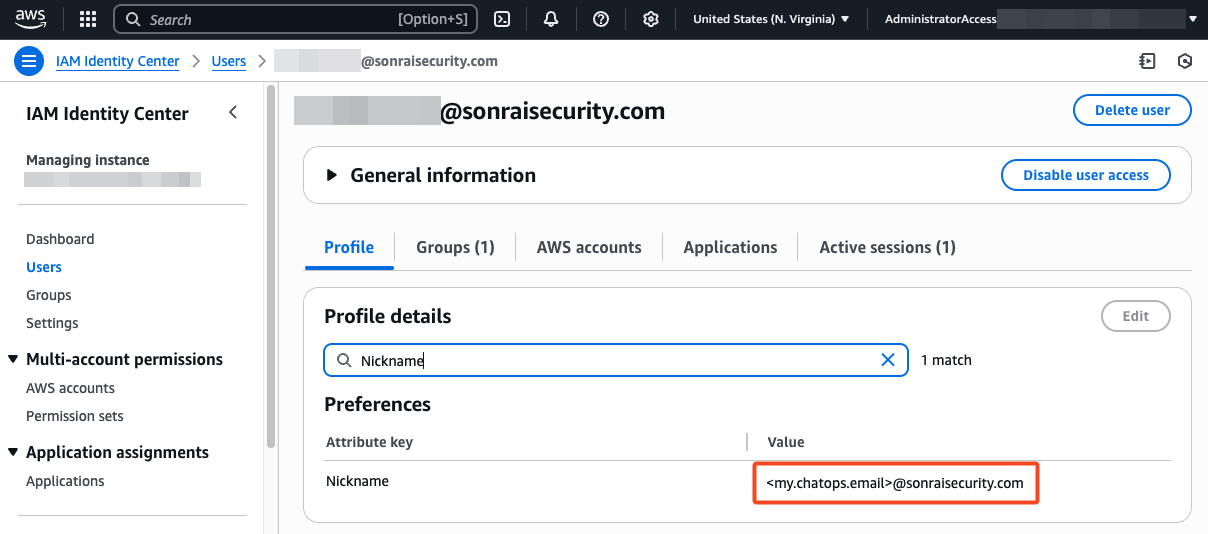Viewport: 1208px width, 534px height.
Task: Open the United States (N. Virginia) region dropdown
Action: click(x=771, y=19)
